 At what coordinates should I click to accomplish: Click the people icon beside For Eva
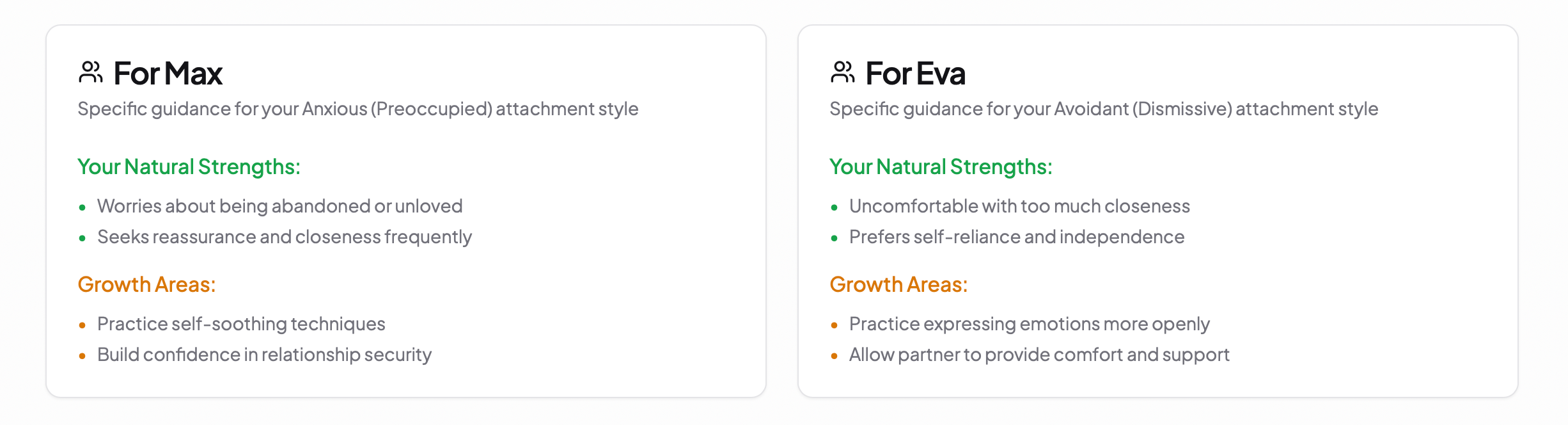click(842, 72)
